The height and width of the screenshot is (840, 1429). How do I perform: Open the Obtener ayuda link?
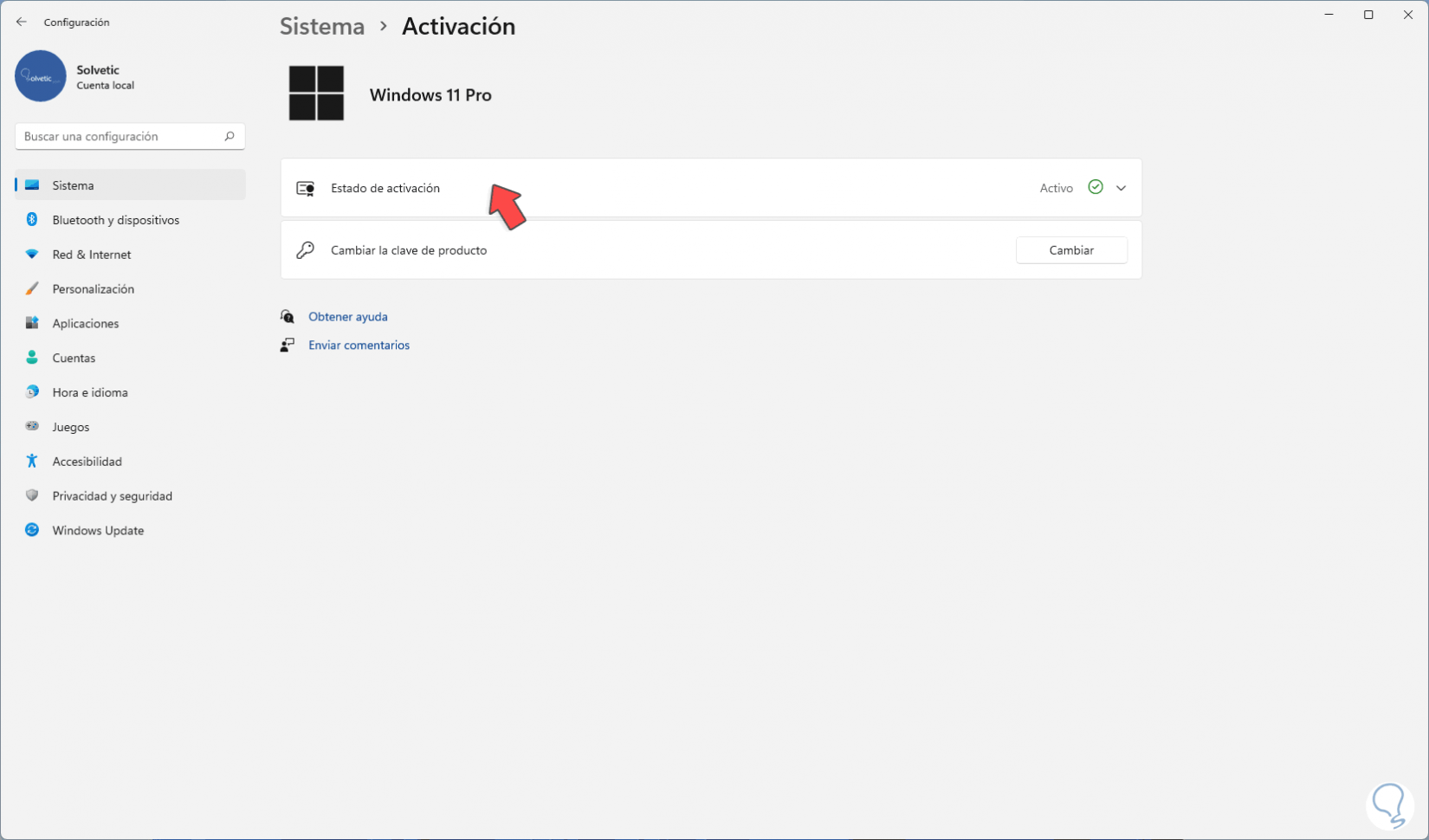pos(348,317)
